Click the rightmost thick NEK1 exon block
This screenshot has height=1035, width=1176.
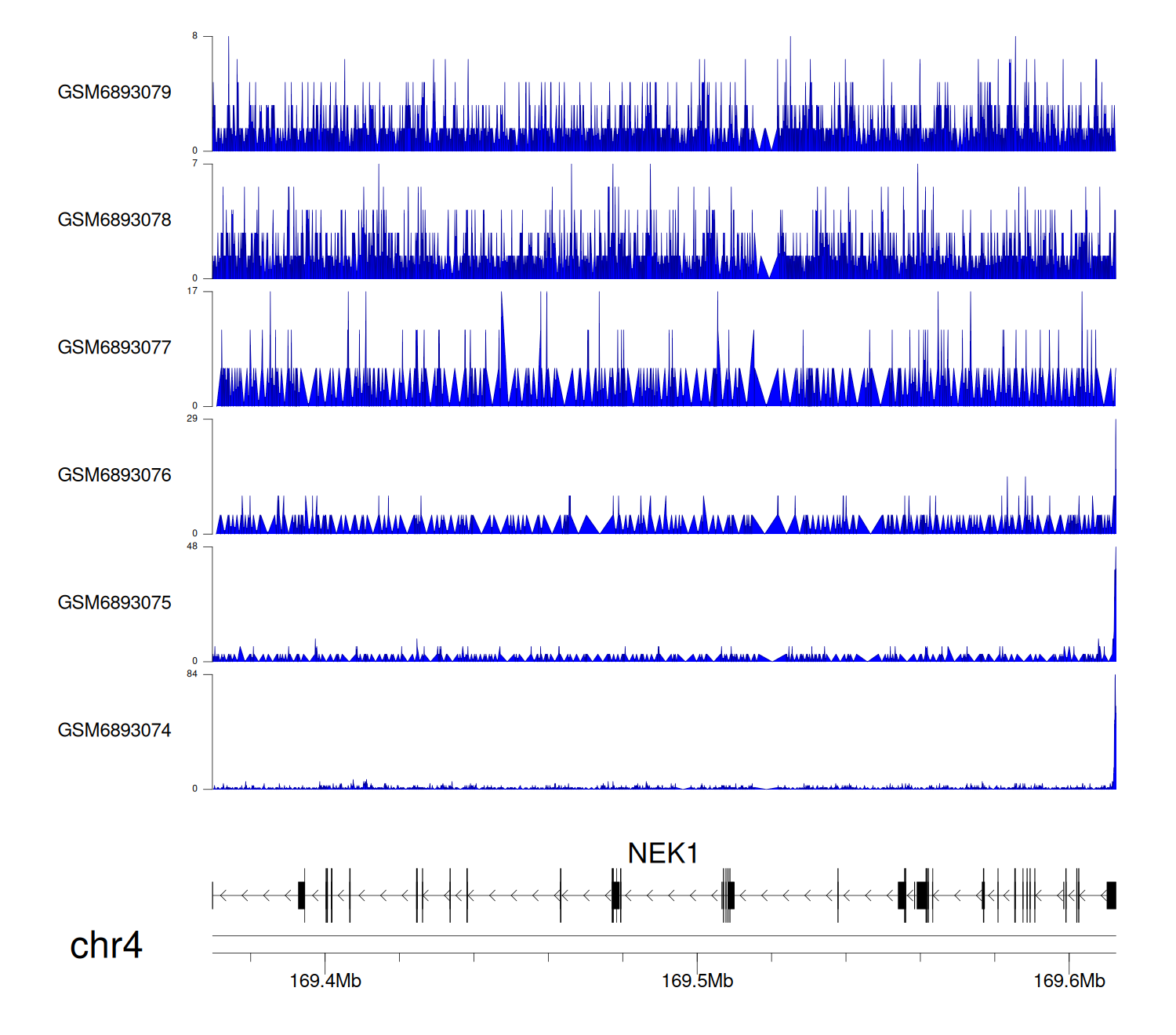point(1111,895)
